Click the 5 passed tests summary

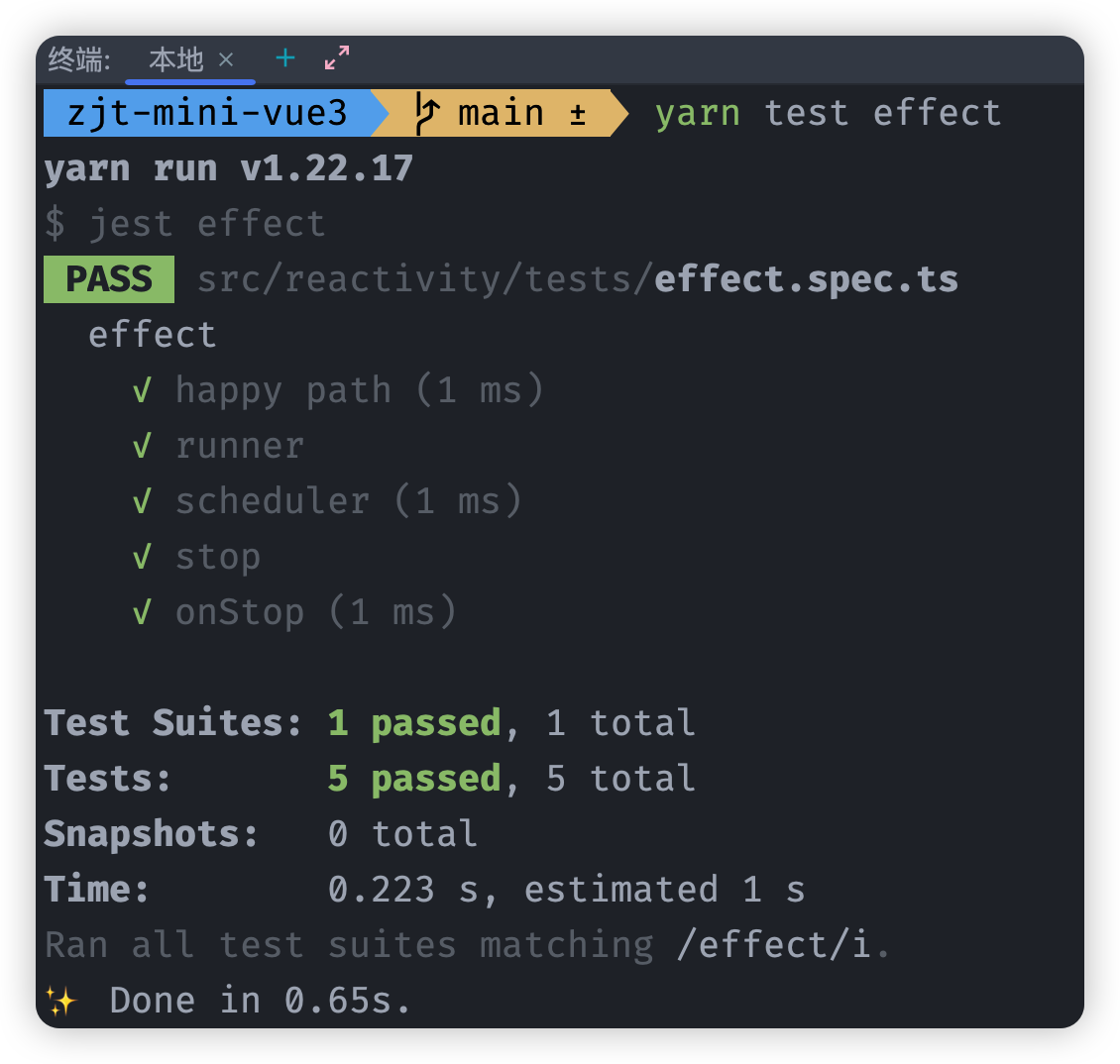pyautogui.click(x=414, y=779)
